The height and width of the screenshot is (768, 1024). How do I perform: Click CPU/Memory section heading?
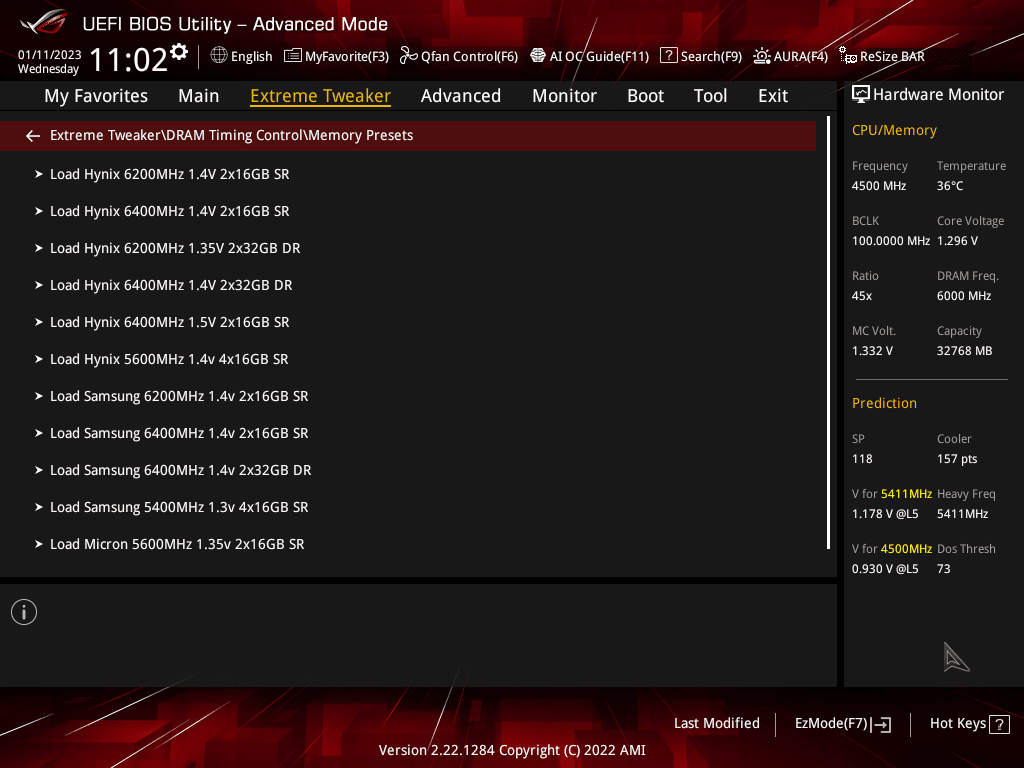pos(894,131)
